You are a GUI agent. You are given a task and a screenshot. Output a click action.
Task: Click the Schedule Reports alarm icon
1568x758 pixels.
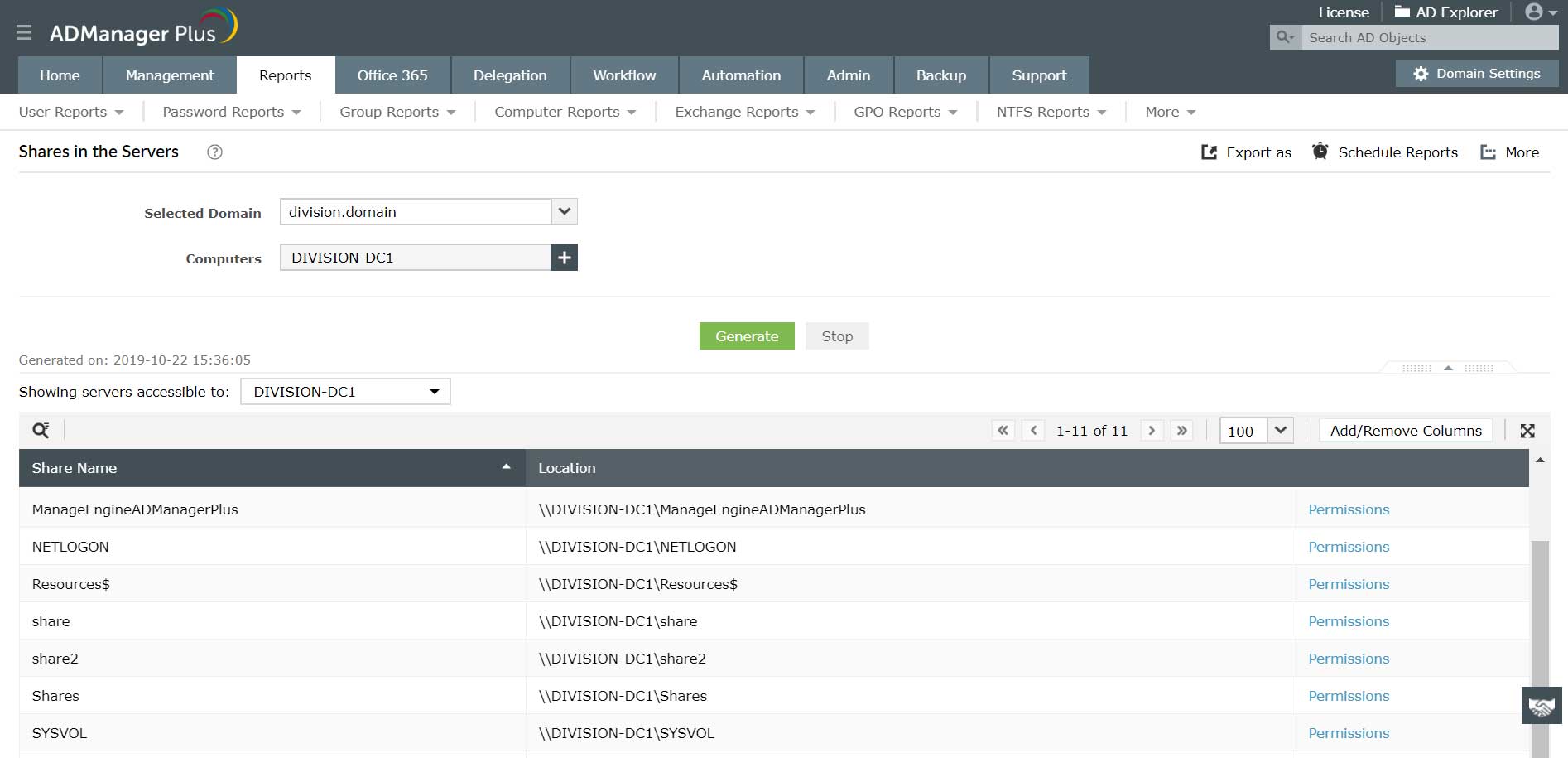point(1320,152)
